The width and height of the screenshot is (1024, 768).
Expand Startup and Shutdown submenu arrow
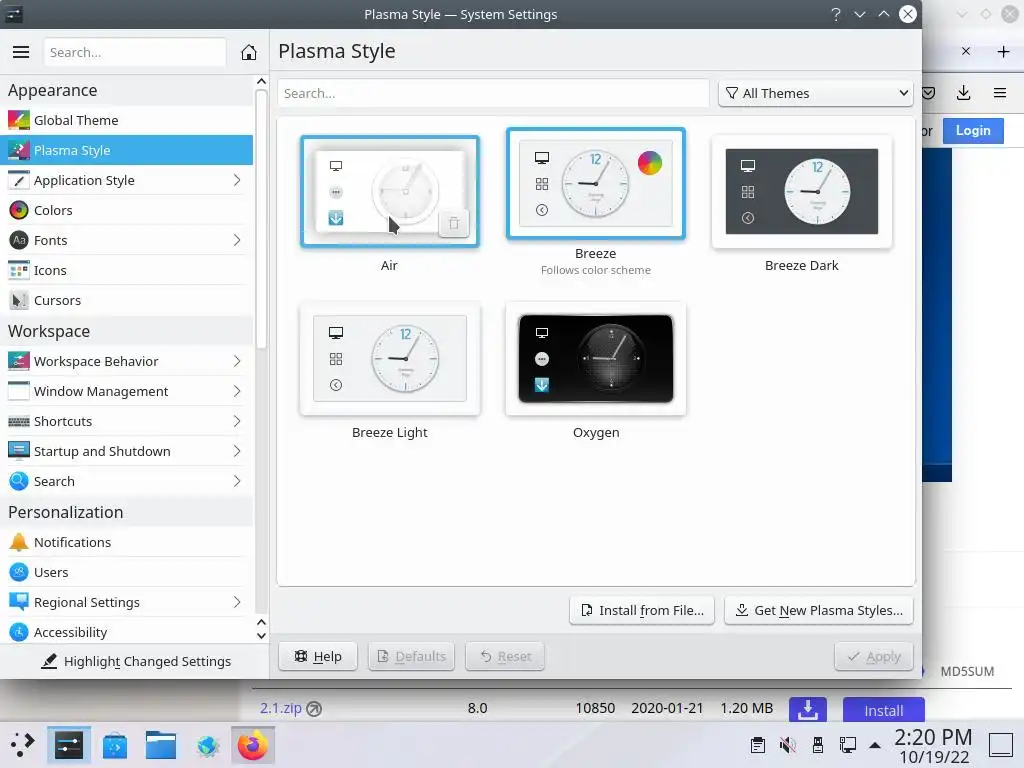[237, 451]
